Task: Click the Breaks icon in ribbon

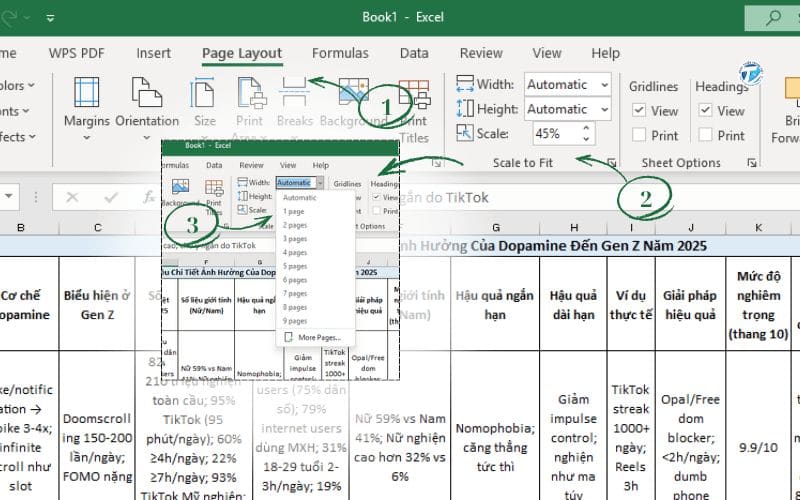Action: tap(293, 92)
